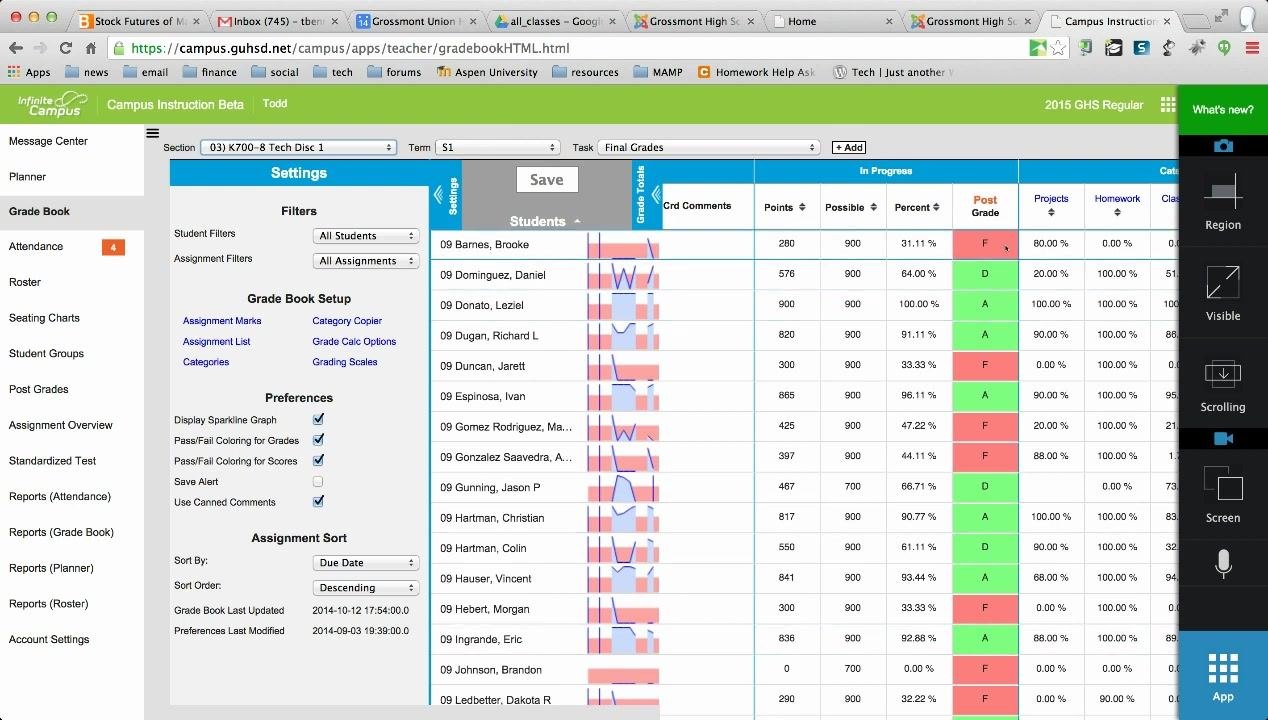Image resolution: width=1268 pixels, height=720 pixels.
Task: Open Planner in sidebar
Action: [x=27, y=177]
